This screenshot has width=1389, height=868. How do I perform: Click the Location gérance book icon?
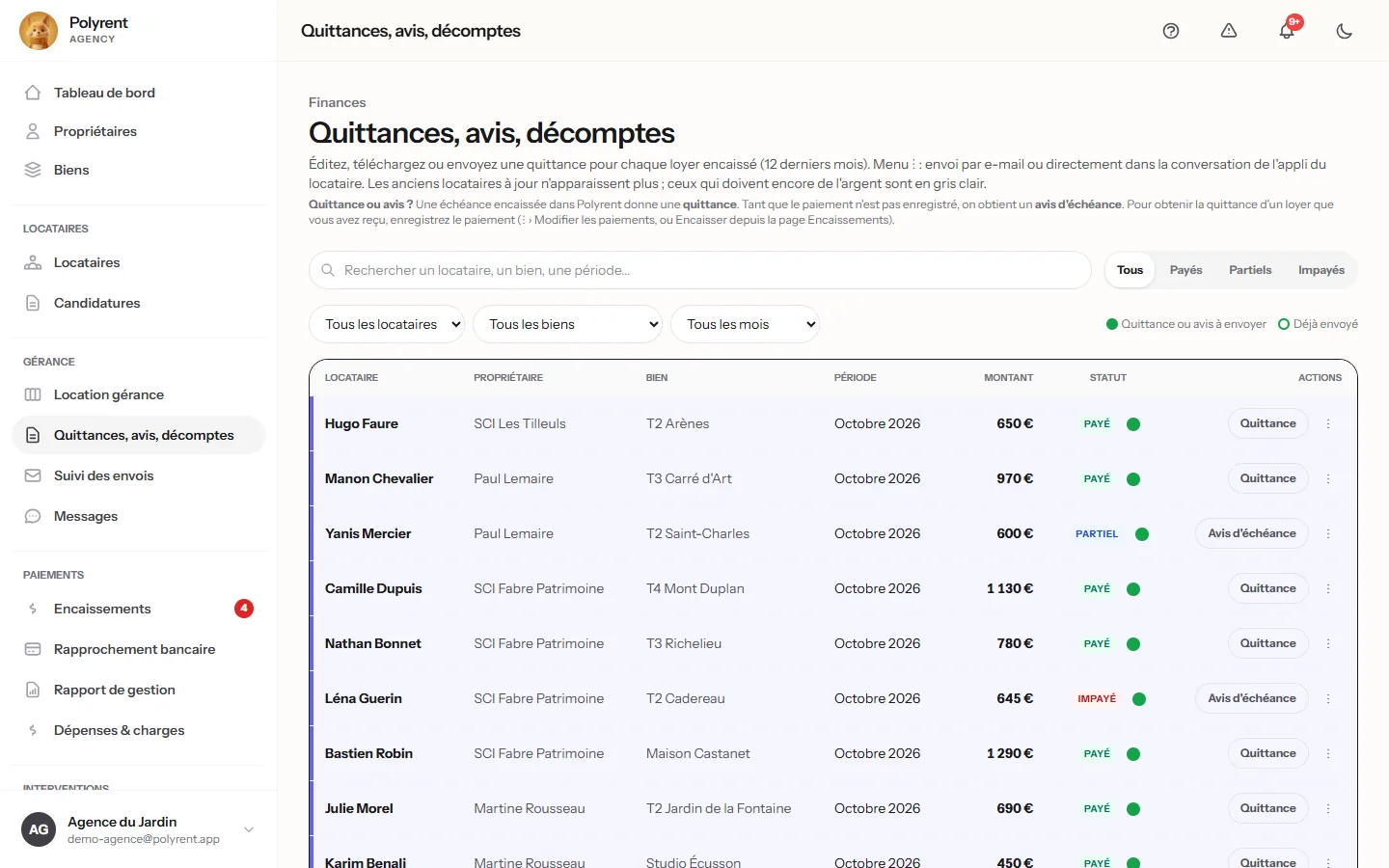tap(33, 394)
